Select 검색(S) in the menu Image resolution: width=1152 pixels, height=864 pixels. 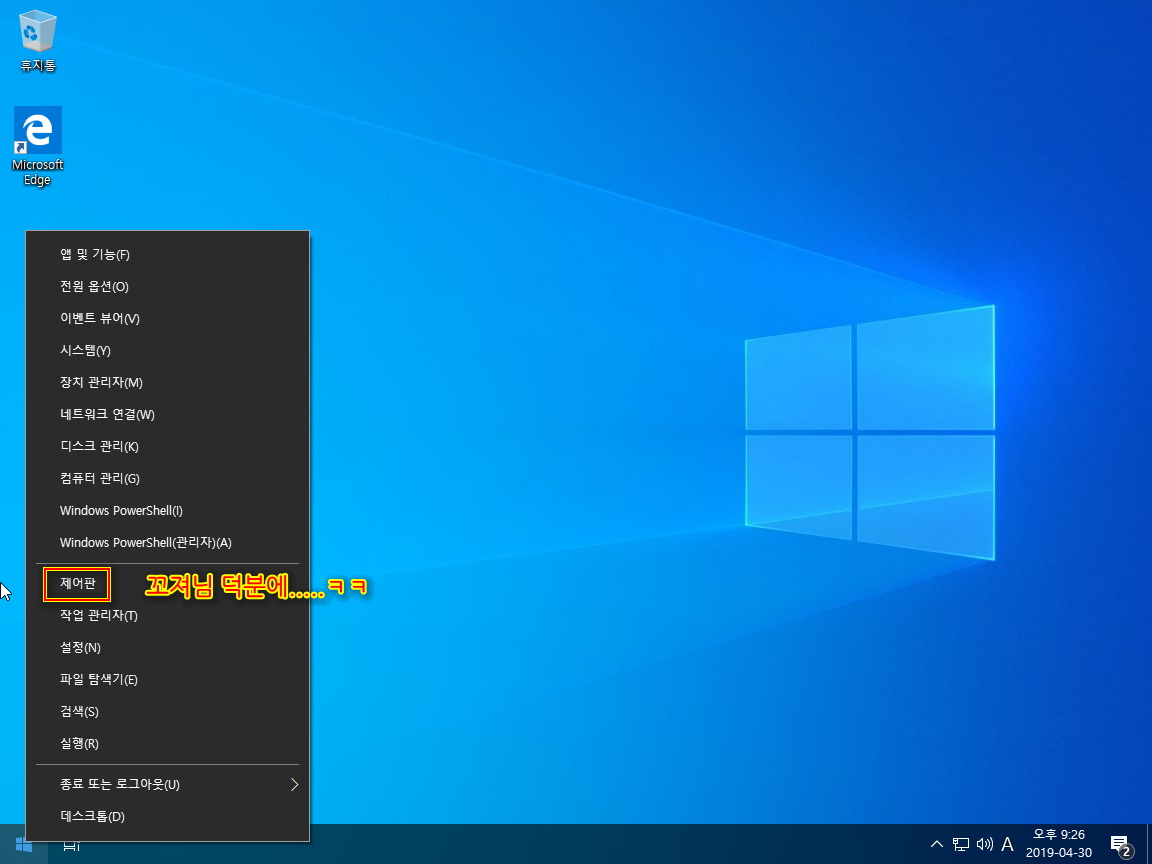click(x=168, y=711)
